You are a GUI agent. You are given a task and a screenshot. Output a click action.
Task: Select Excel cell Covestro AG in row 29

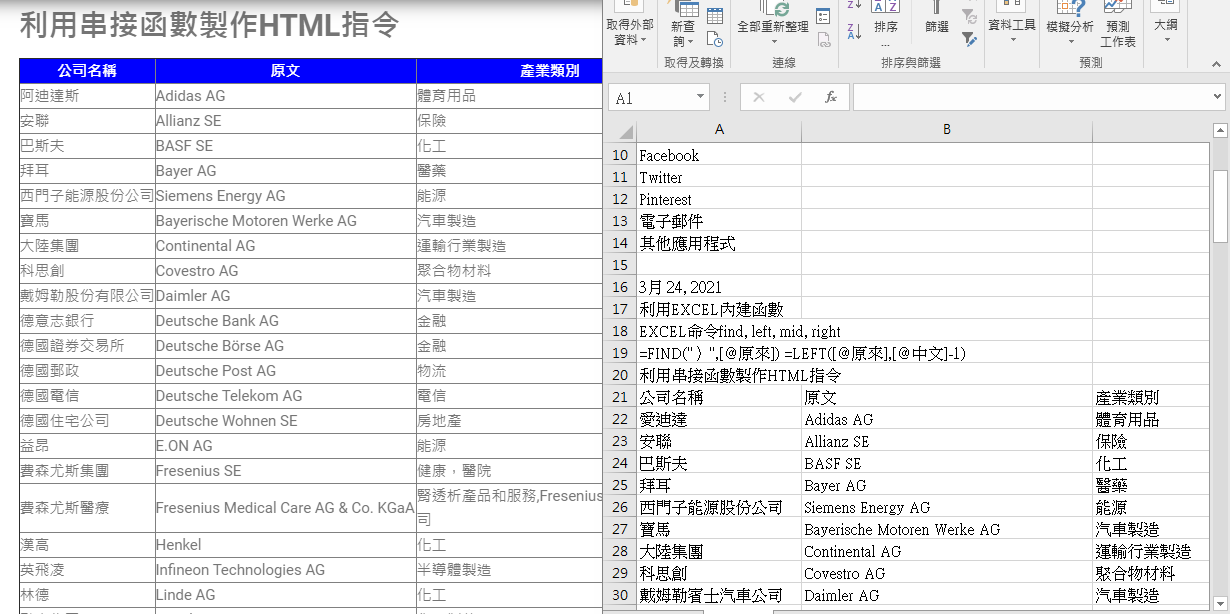(x=946, y=573)
